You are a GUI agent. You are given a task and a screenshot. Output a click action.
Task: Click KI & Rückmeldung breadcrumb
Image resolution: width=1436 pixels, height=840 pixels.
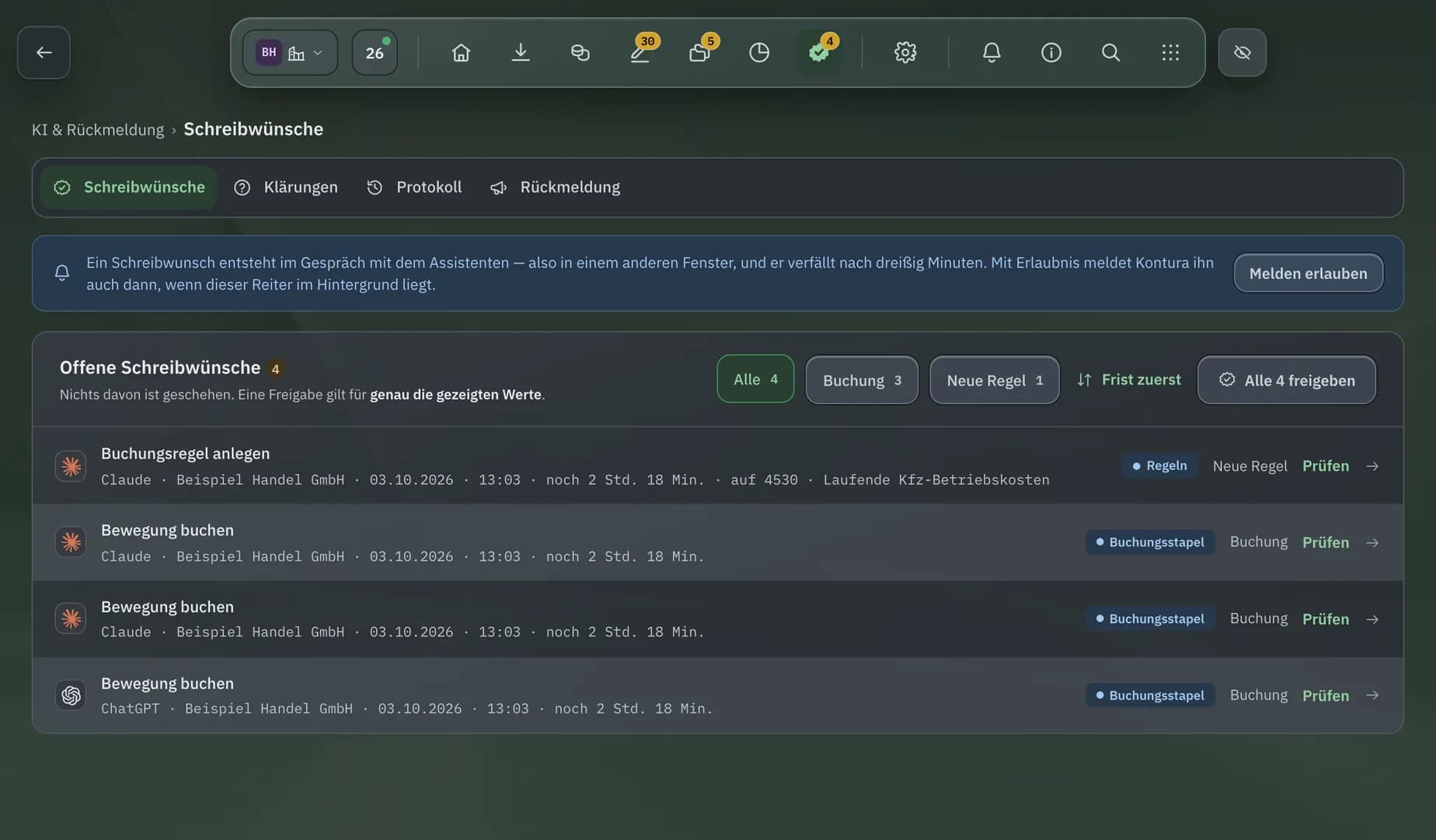point(98,130)
